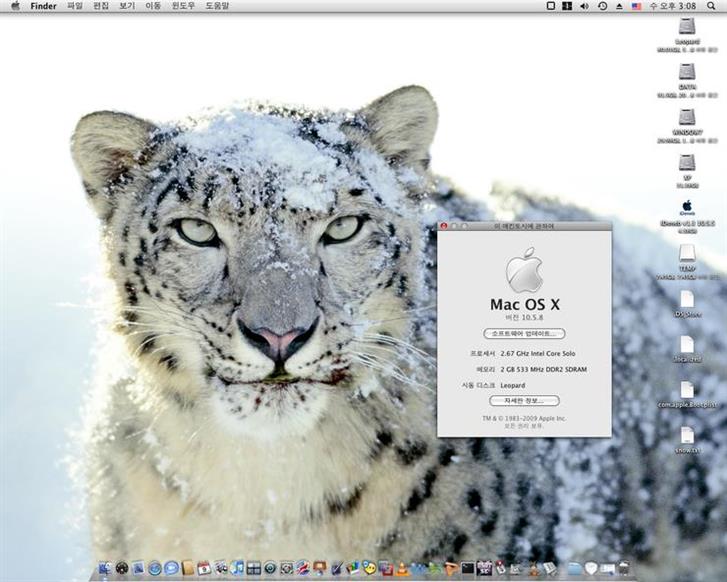Select the Leopard drive on desktop
The image size is (727, 582).
point(687,28)
